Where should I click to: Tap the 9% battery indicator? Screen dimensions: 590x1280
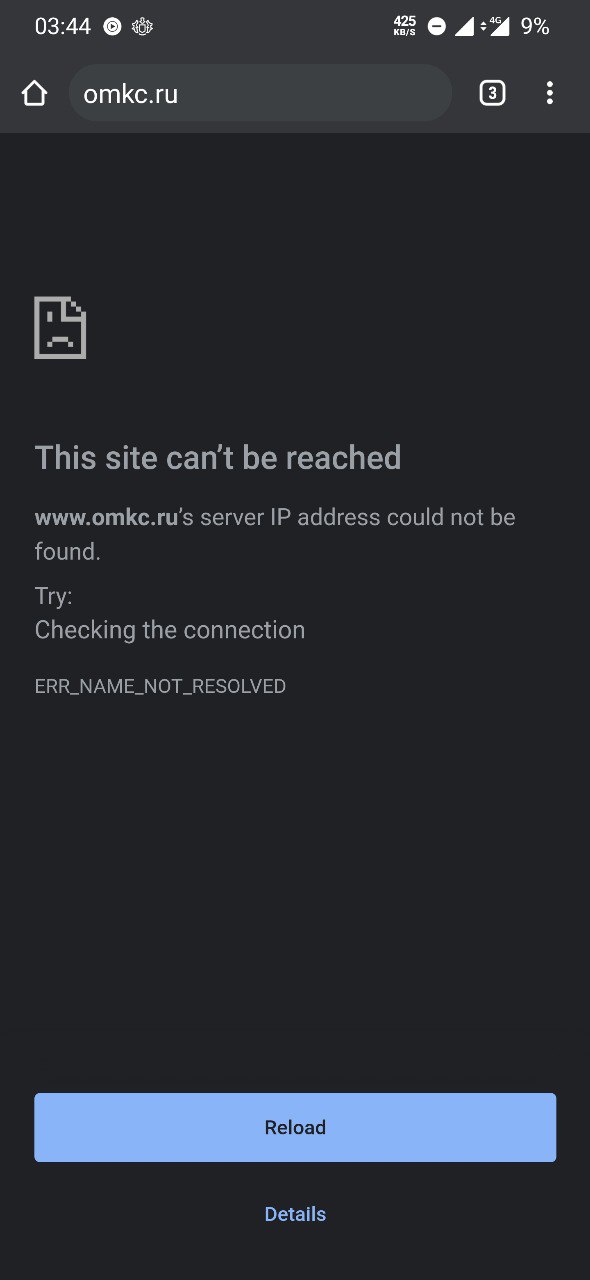tap(535, 27)
